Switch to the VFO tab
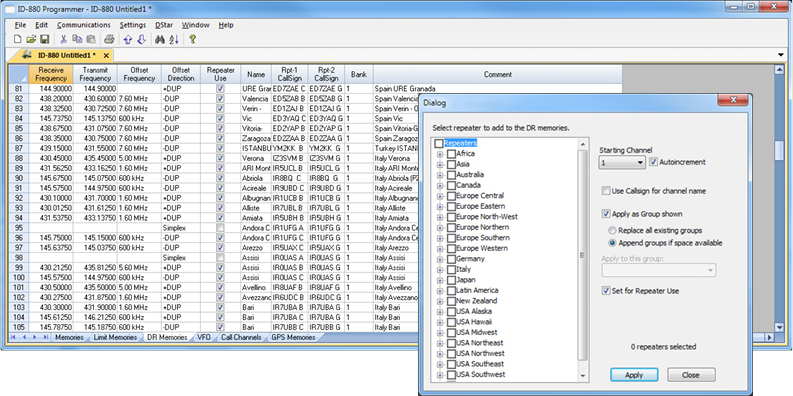The image size is (793, 396). click(204, 337)
